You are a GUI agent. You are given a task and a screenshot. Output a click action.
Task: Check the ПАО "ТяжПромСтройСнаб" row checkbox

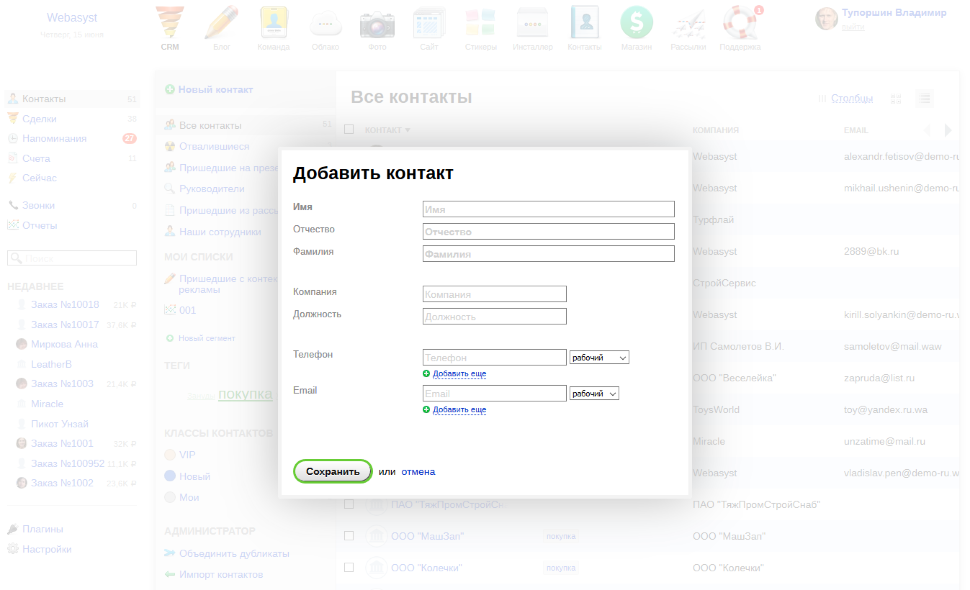click(349, 505)
